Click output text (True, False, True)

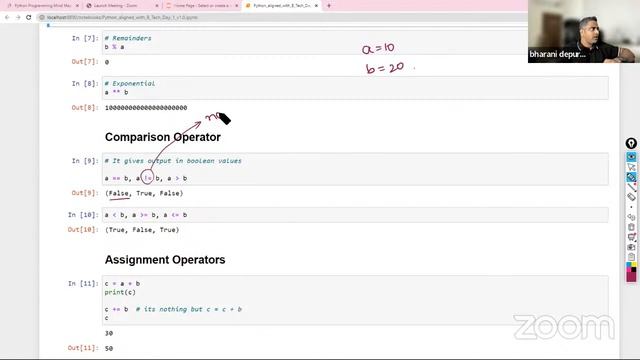[142, 230]
